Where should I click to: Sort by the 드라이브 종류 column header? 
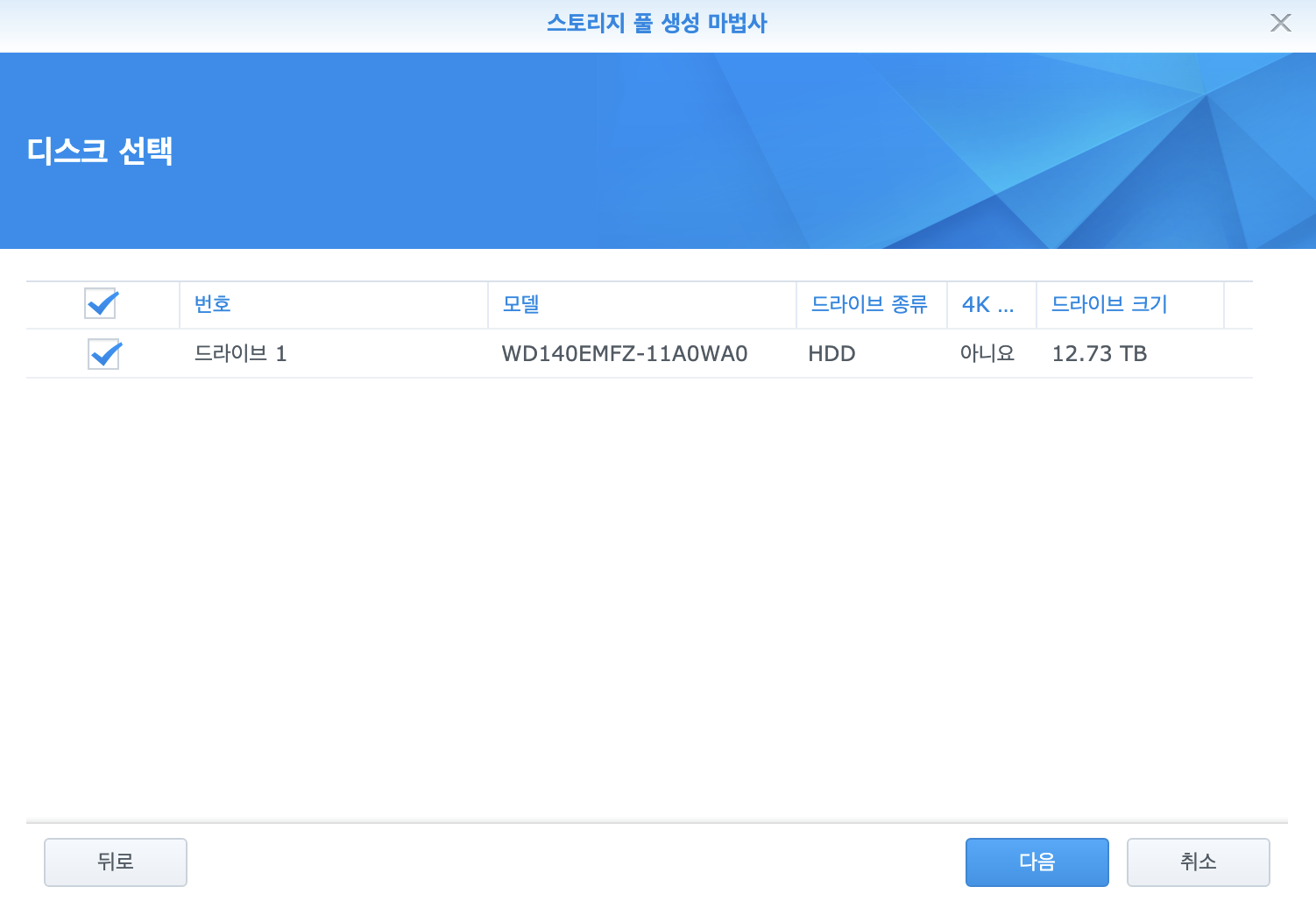(x=872, y=305)
